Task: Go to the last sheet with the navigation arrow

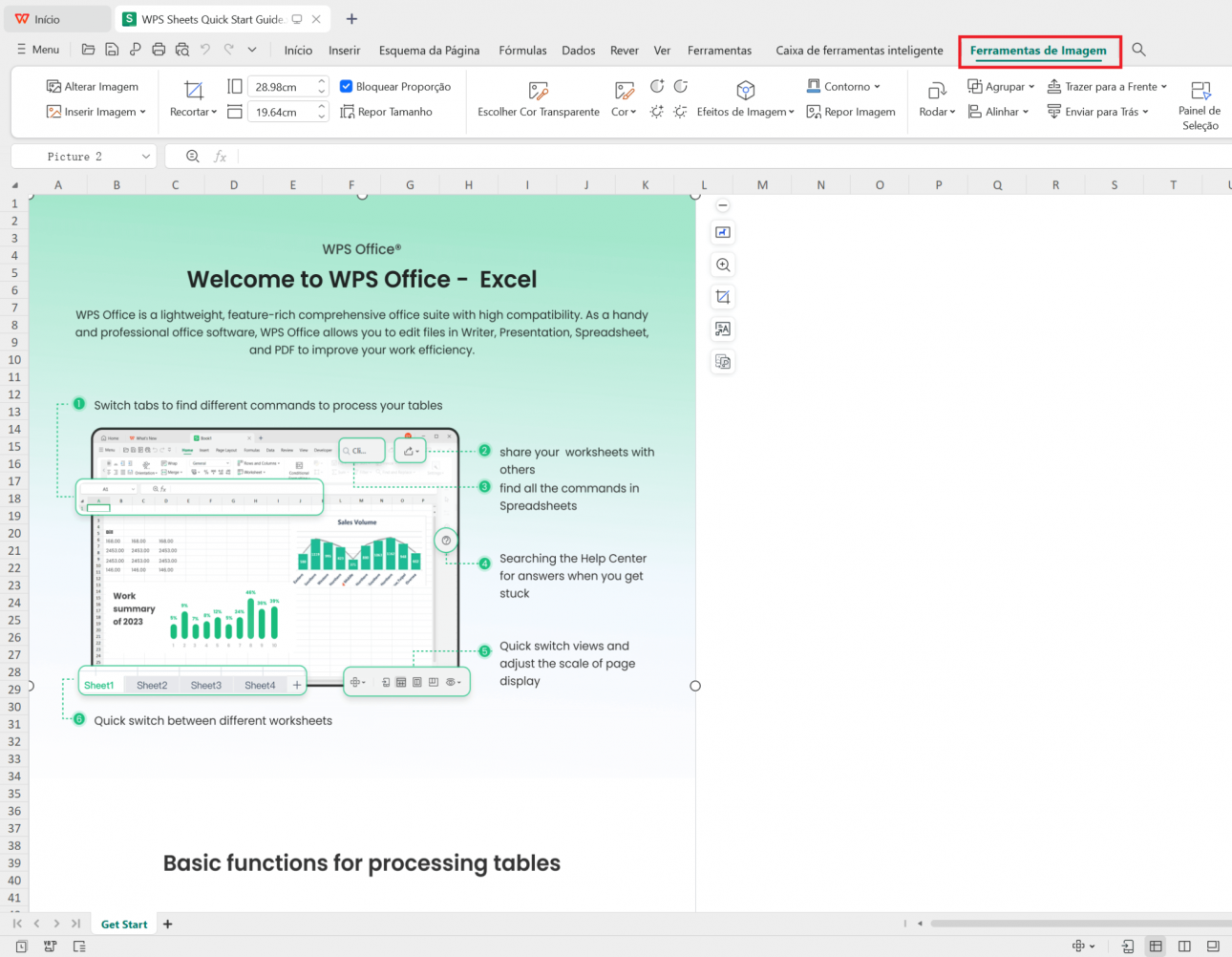Action: tap(75, 925)
